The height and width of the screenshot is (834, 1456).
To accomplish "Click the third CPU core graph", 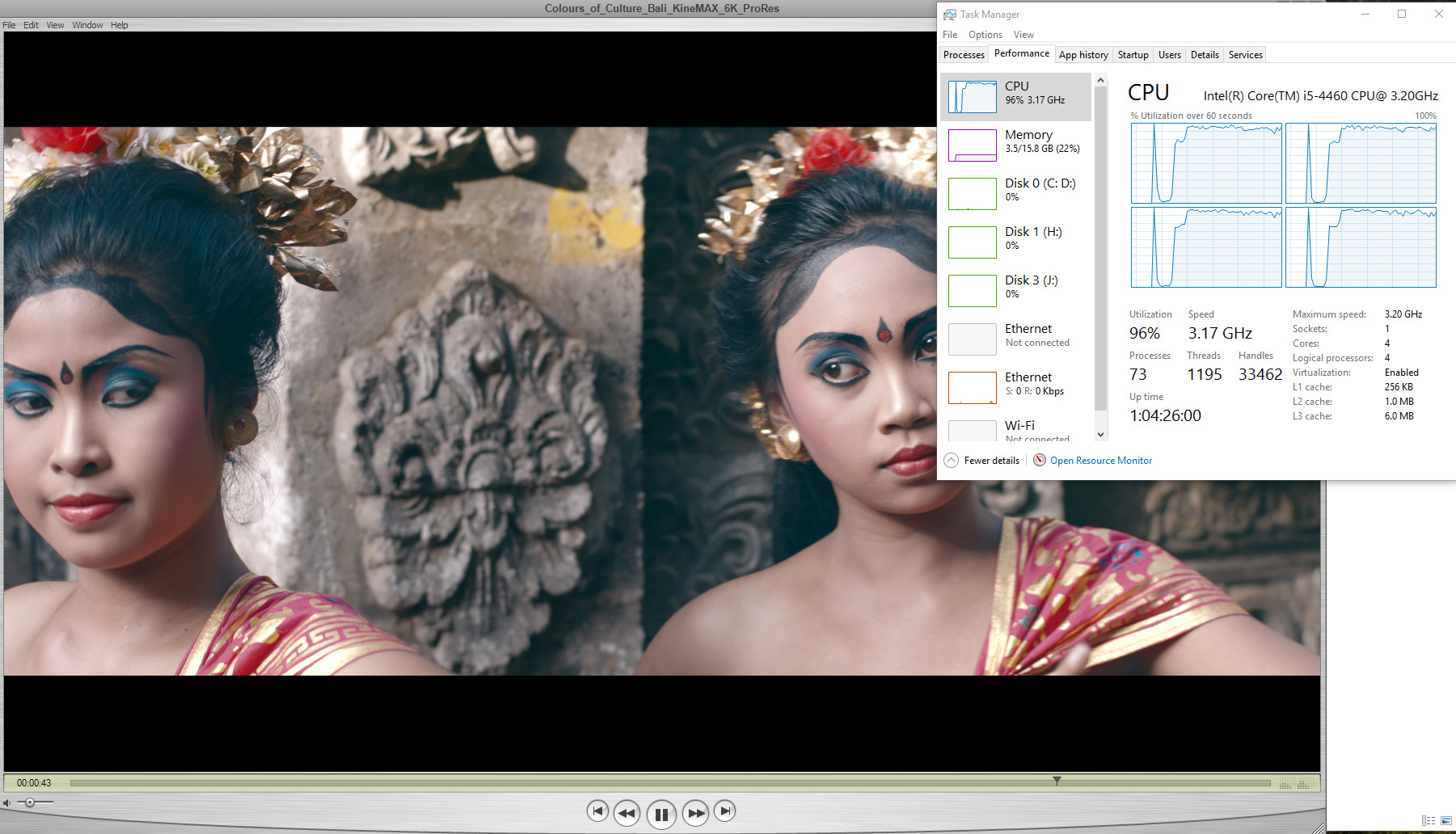I will (1206, 247).
